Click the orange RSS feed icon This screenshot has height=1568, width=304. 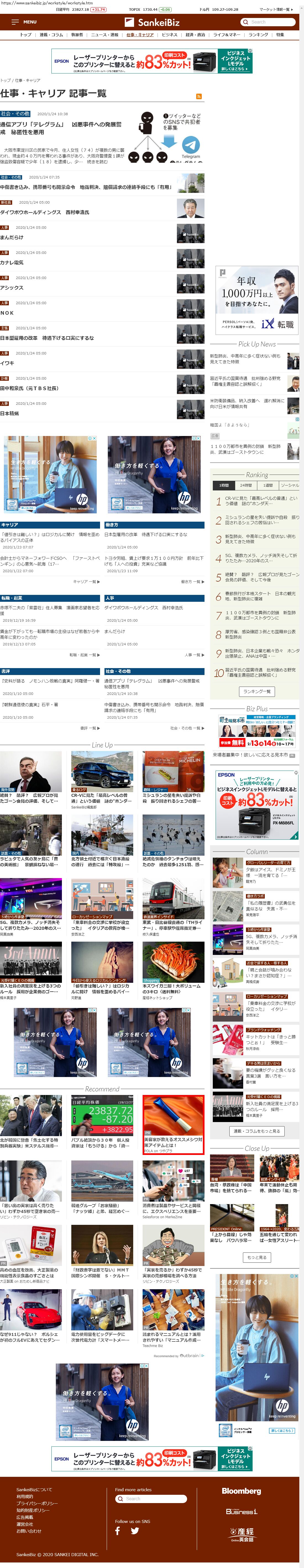(x=199, y=96)
